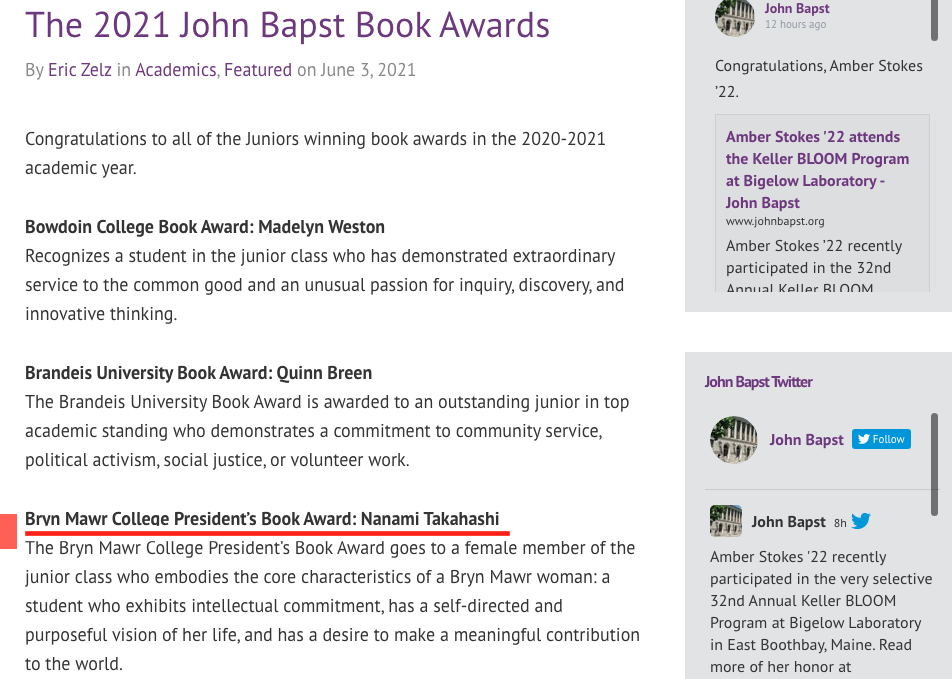Click the Facebook feed scrollbar
952x679 pixels.
(934, 21)
